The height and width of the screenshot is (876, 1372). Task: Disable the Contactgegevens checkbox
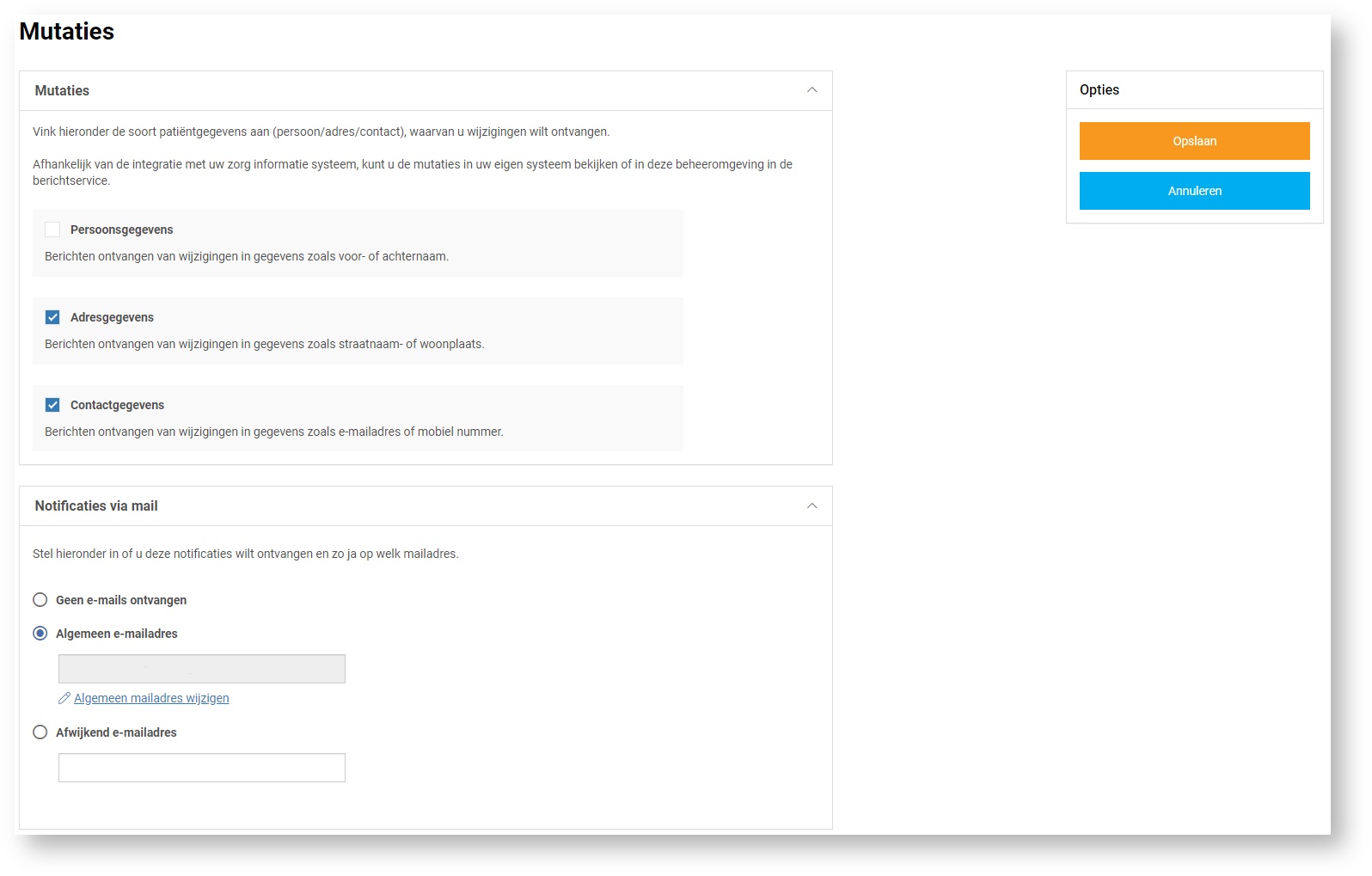52,405
